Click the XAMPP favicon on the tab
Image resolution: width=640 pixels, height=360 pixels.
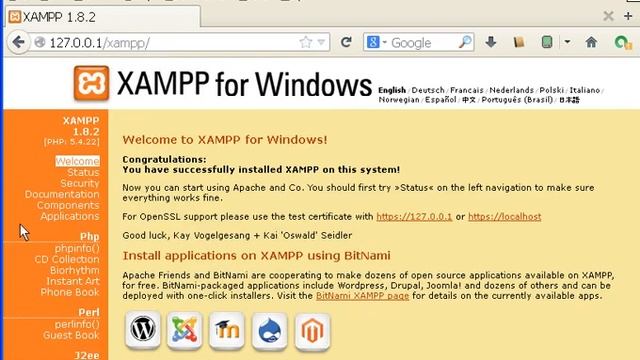pyautogui.click(x=15, y=17)
